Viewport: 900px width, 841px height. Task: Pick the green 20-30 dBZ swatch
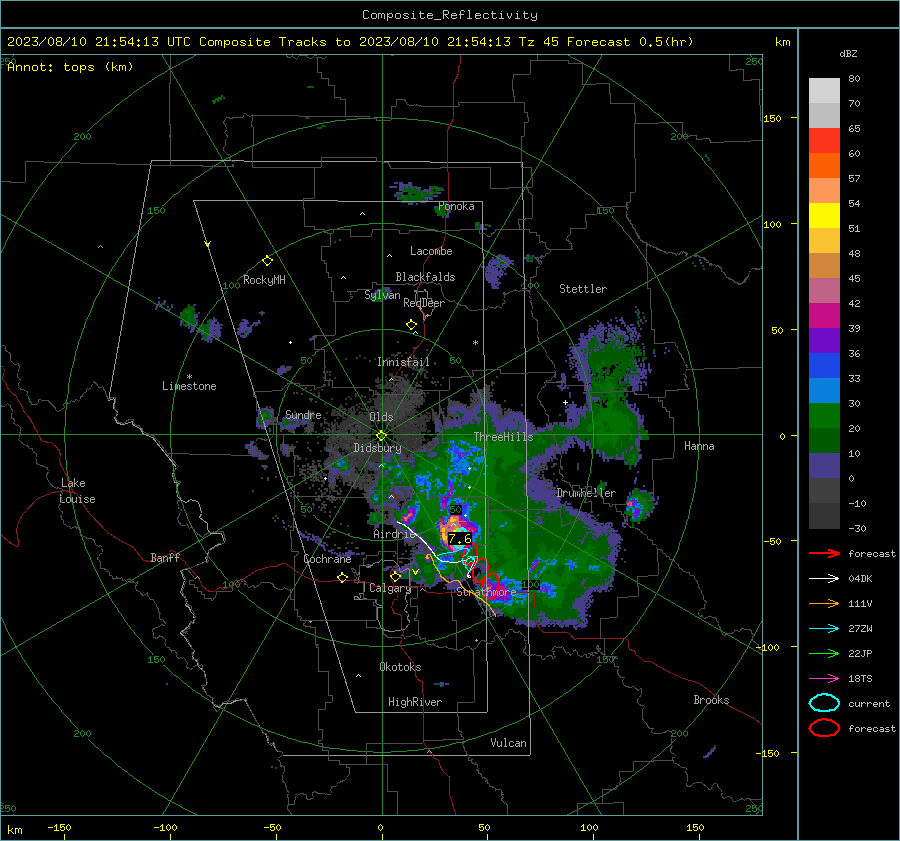click(824, 416)
